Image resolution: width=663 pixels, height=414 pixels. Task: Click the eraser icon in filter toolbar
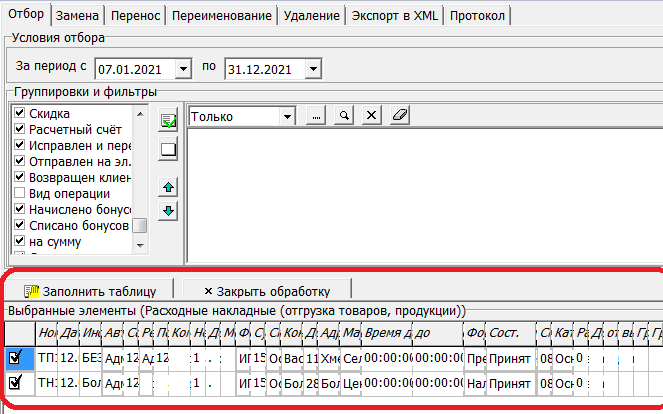[400, 116]
